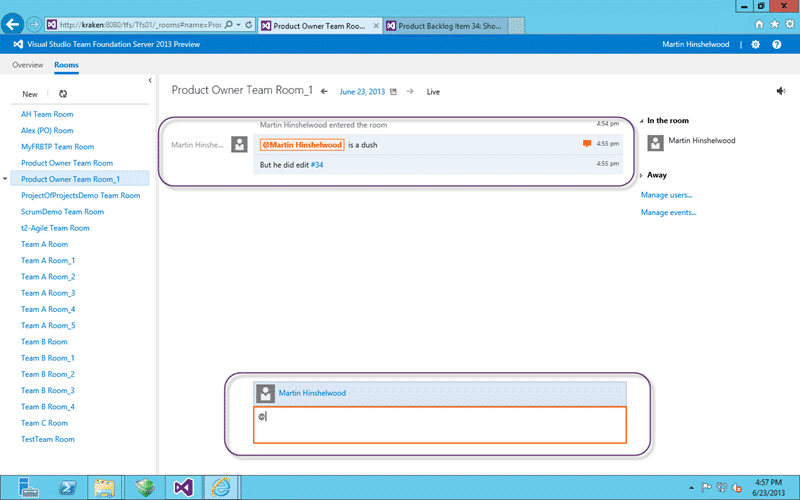Open the calendar date picker icon
This screenshot has height=500, width=800.
tap(393, 92)
